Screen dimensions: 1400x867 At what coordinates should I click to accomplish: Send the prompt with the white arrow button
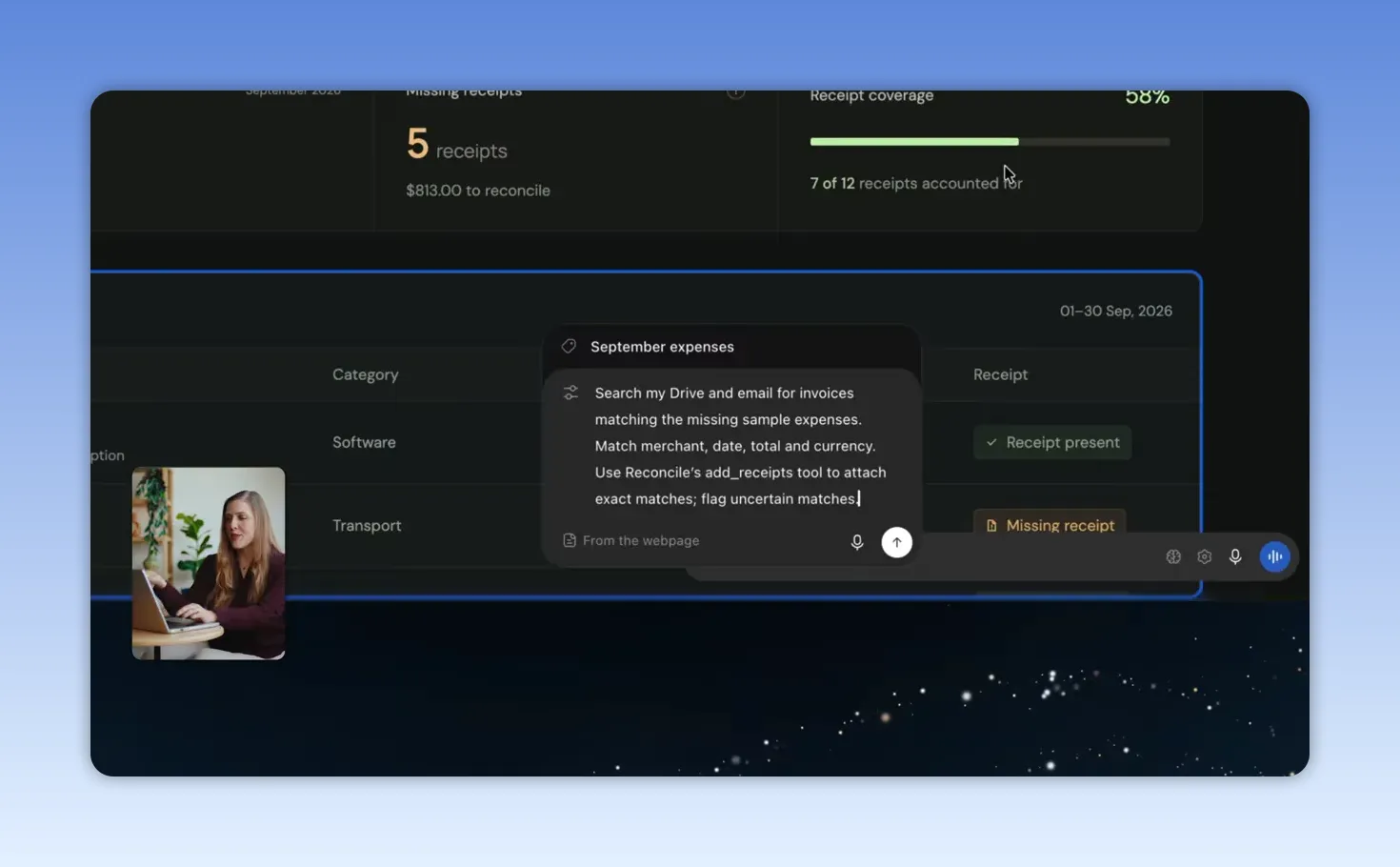[x=896, y=542]
